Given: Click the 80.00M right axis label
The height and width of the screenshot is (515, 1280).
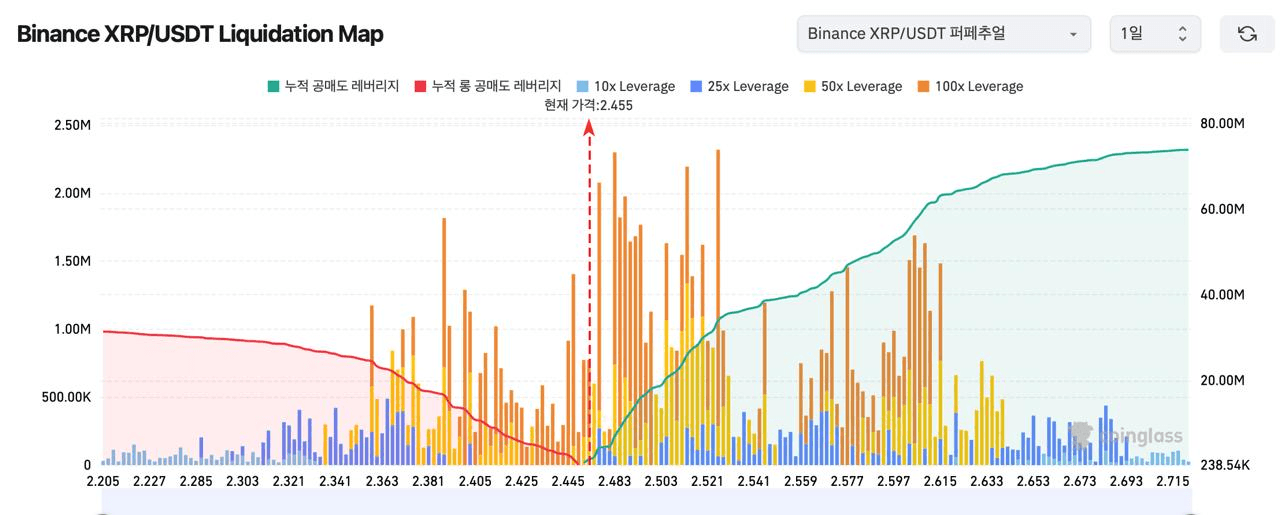Looking at the screenshot, I should coord(1221,124).
